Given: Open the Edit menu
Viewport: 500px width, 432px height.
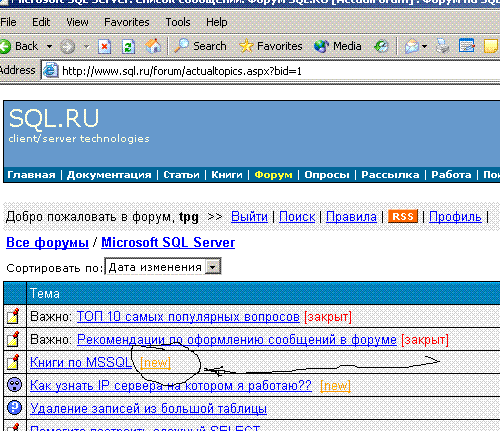Looking at the screenshot, I should pyautogui.click(x=41, y=22).
